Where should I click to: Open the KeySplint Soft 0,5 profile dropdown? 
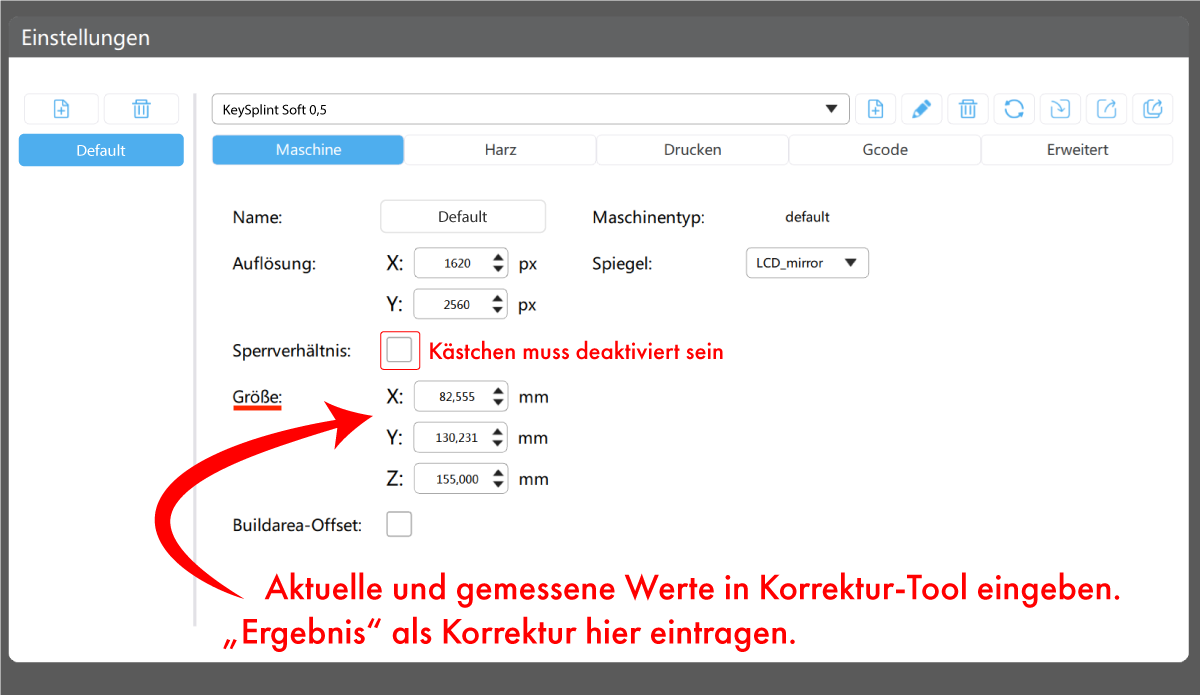tap(530, 109)
